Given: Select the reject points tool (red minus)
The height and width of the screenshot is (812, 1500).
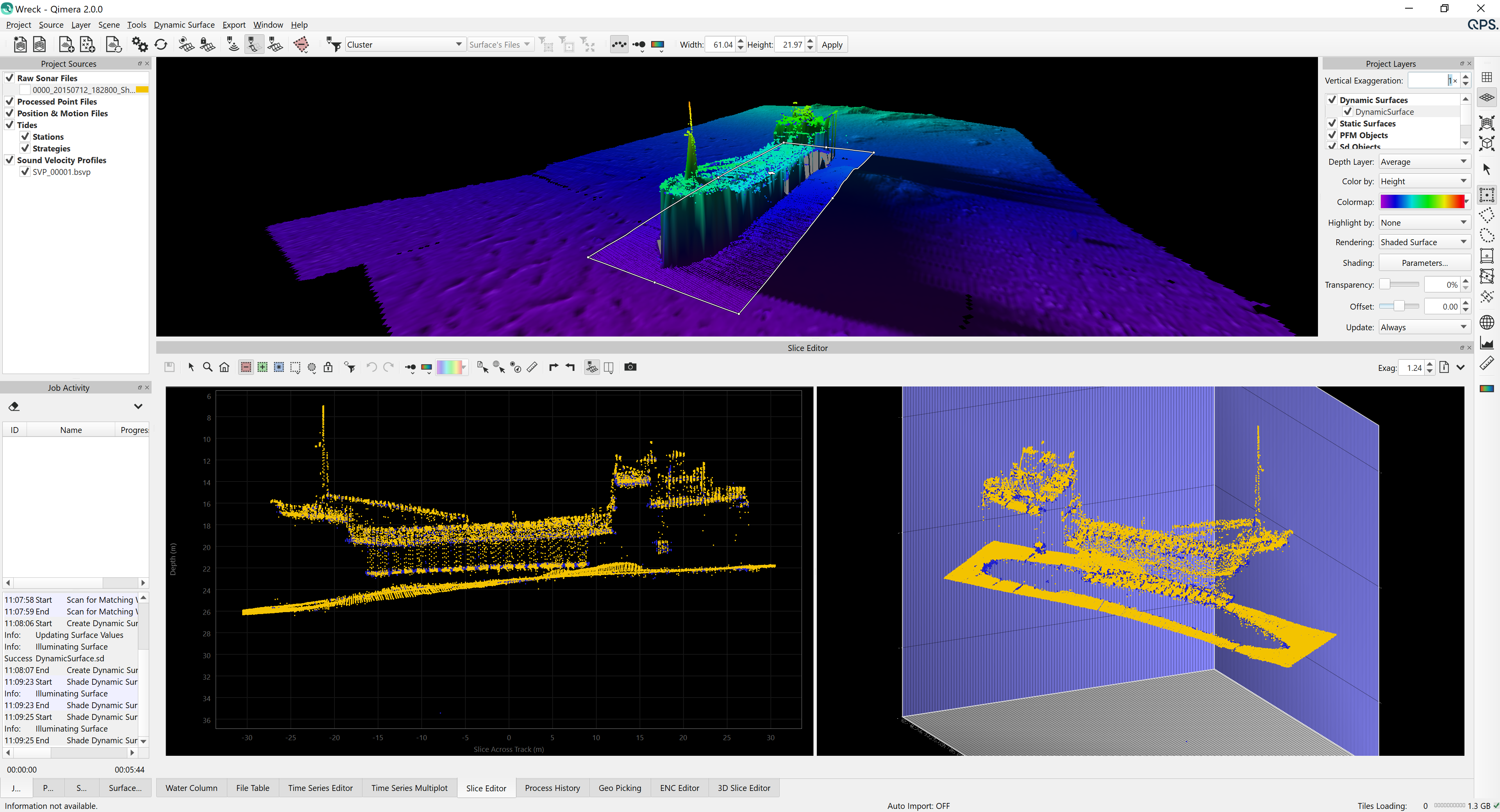Looking at the screenshot, I should pos(246,367).
